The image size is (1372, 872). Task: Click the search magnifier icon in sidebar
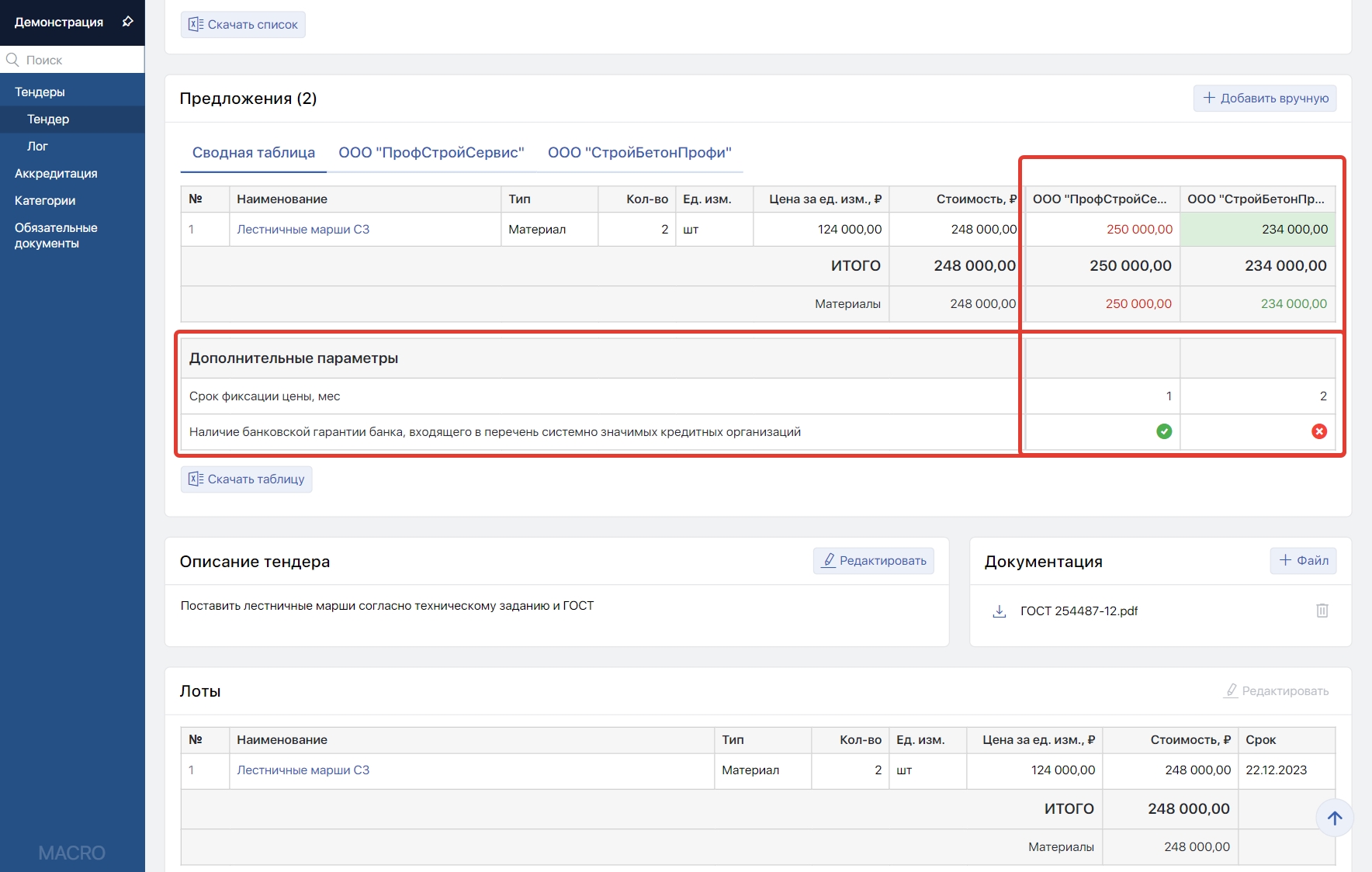tap(12, 60)
